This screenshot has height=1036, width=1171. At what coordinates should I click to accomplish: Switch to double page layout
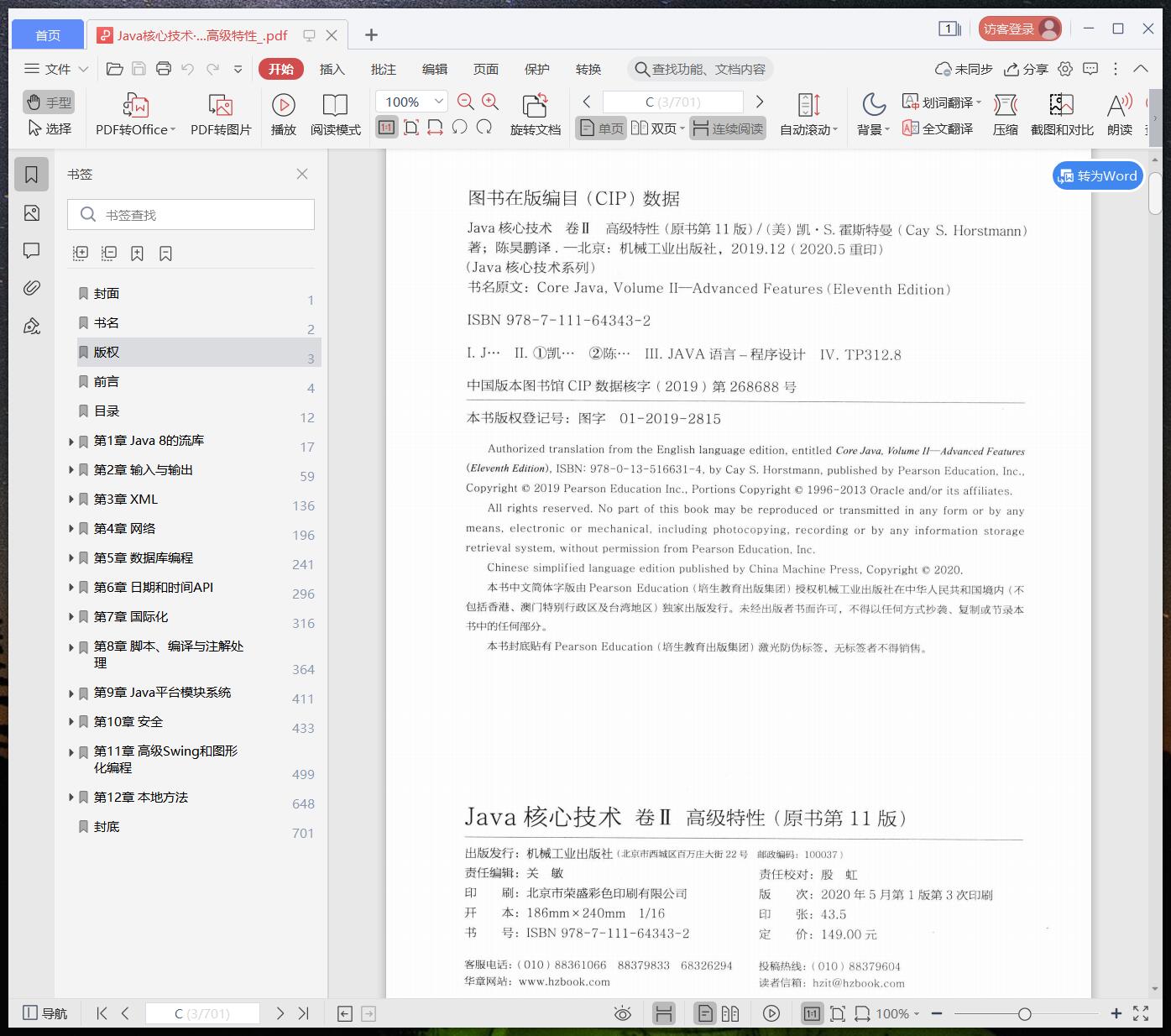click(x=657, y=128)
